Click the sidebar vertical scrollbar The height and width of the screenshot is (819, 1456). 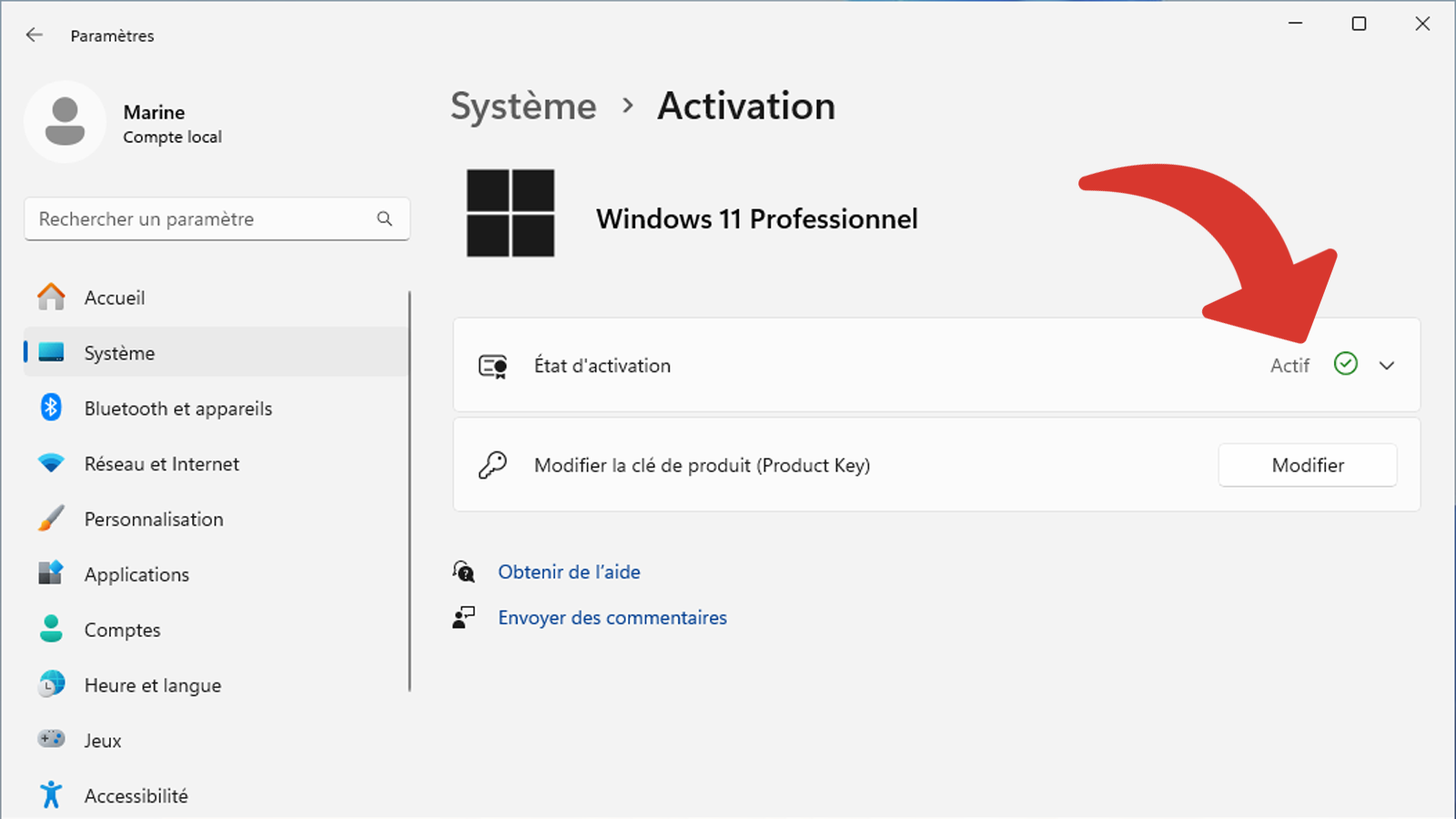click(x=409, y=491)
